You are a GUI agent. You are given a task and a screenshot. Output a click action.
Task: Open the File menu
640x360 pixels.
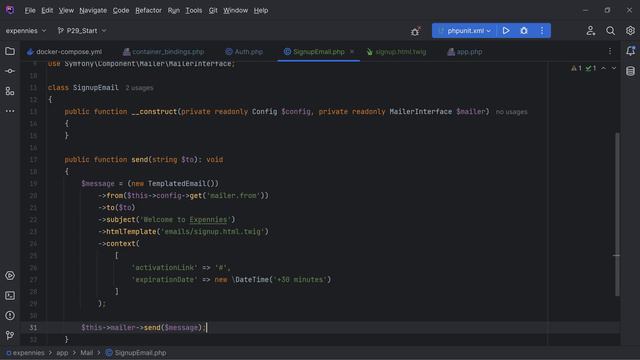click(x=30, y=10)
